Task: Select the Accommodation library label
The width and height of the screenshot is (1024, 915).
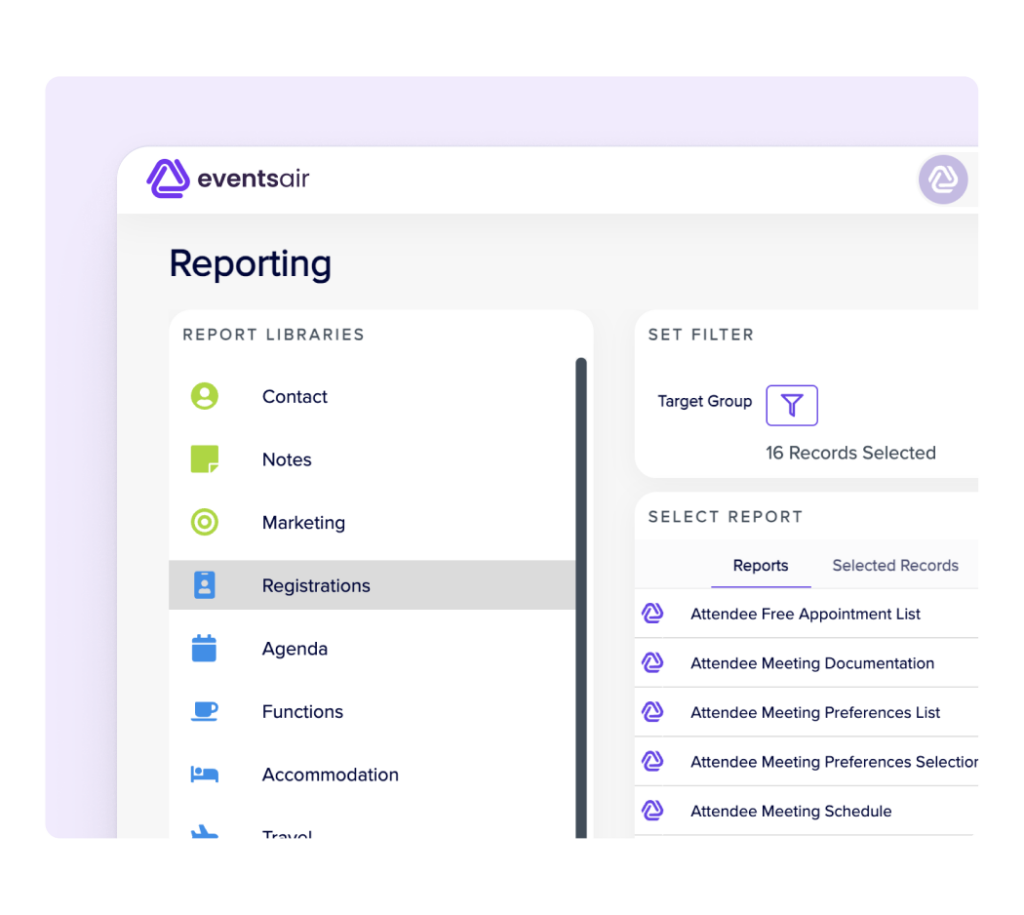Action: point(330,775)
